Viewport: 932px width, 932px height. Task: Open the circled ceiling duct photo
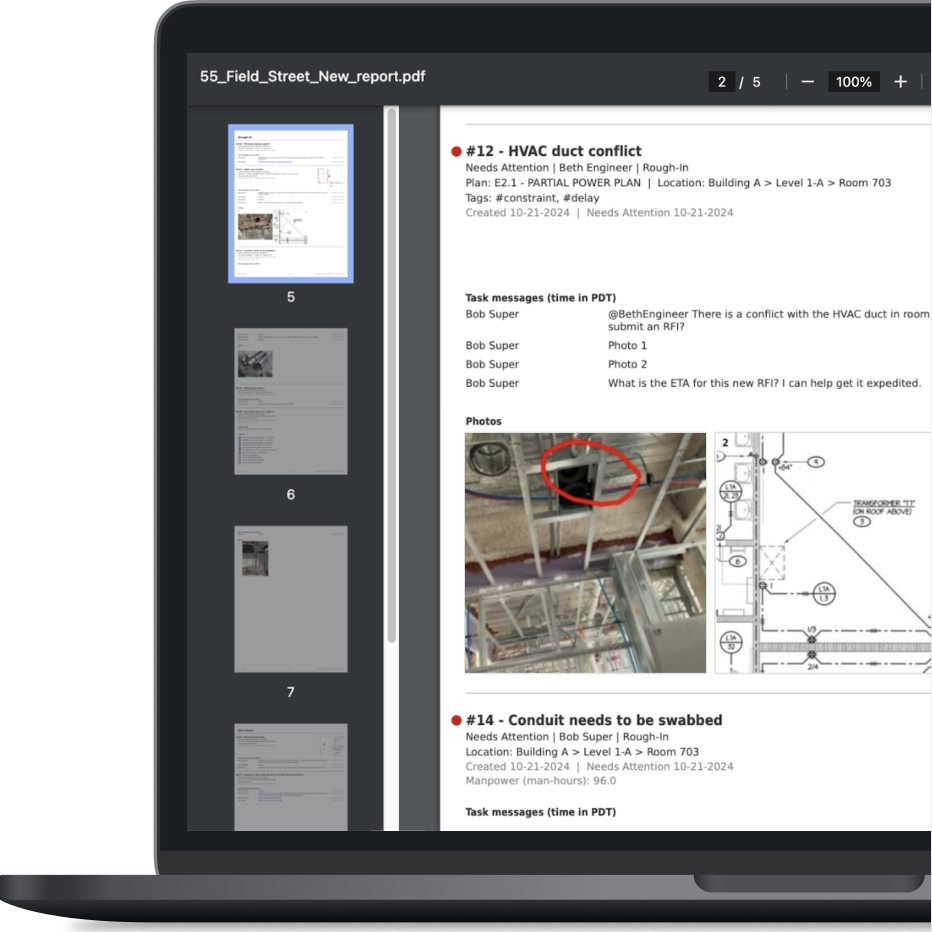pyautogui.click(x=585, y=552)
